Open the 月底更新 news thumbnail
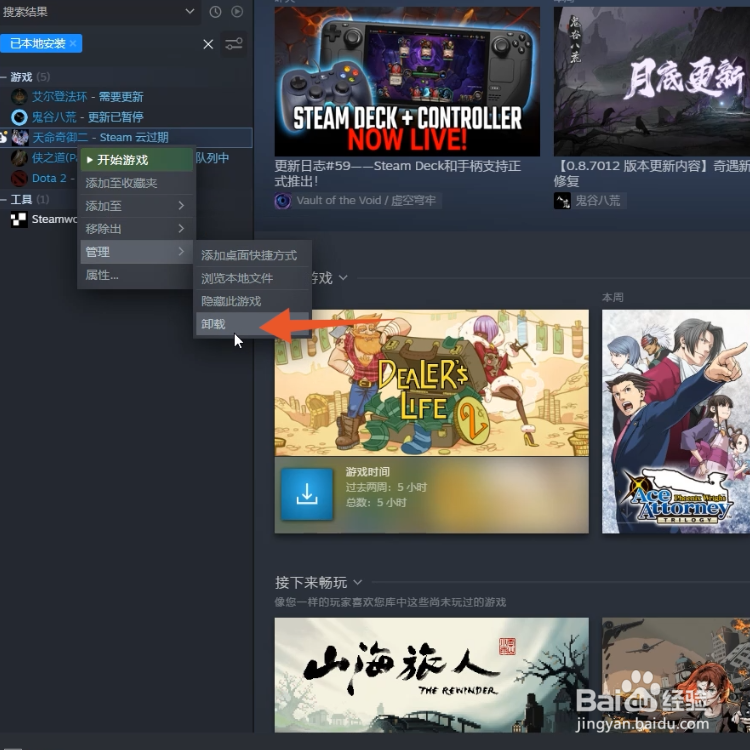Screen dimensions: 750x750 point(651,81)
